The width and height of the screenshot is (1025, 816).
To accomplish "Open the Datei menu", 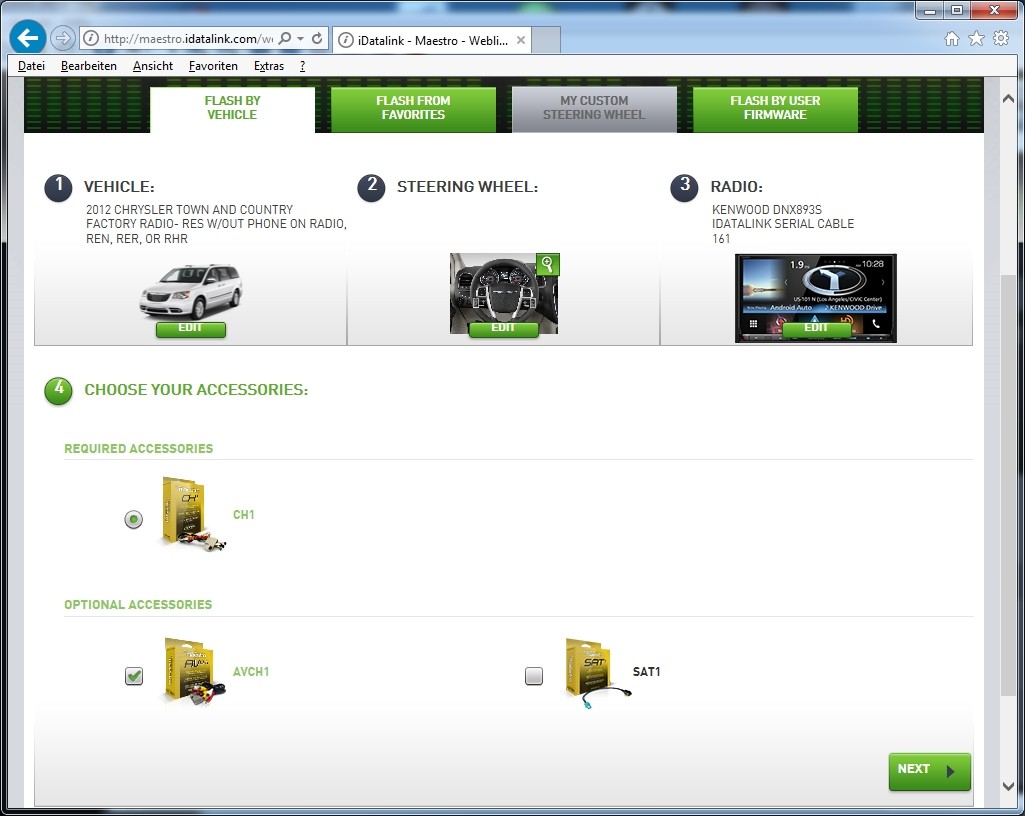I will point(31,66).
